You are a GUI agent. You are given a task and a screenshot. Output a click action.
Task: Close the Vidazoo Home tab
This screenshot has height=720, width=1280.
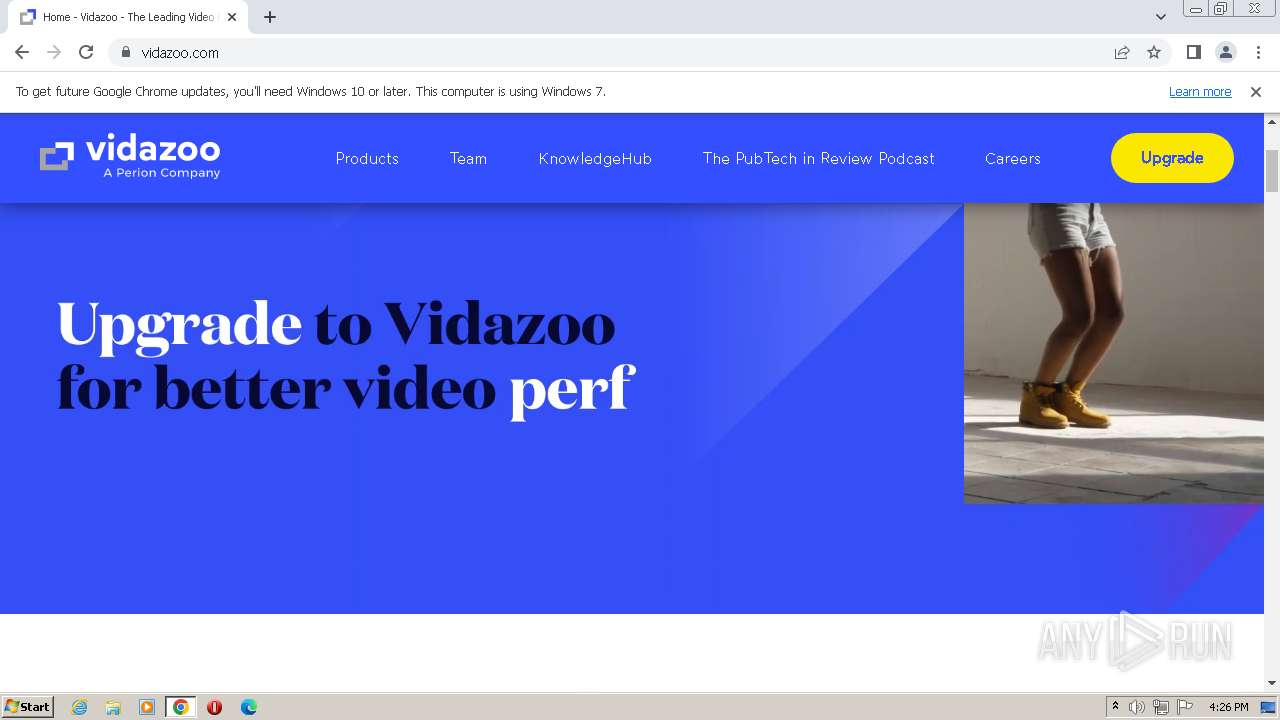click(x=231, y=17)
